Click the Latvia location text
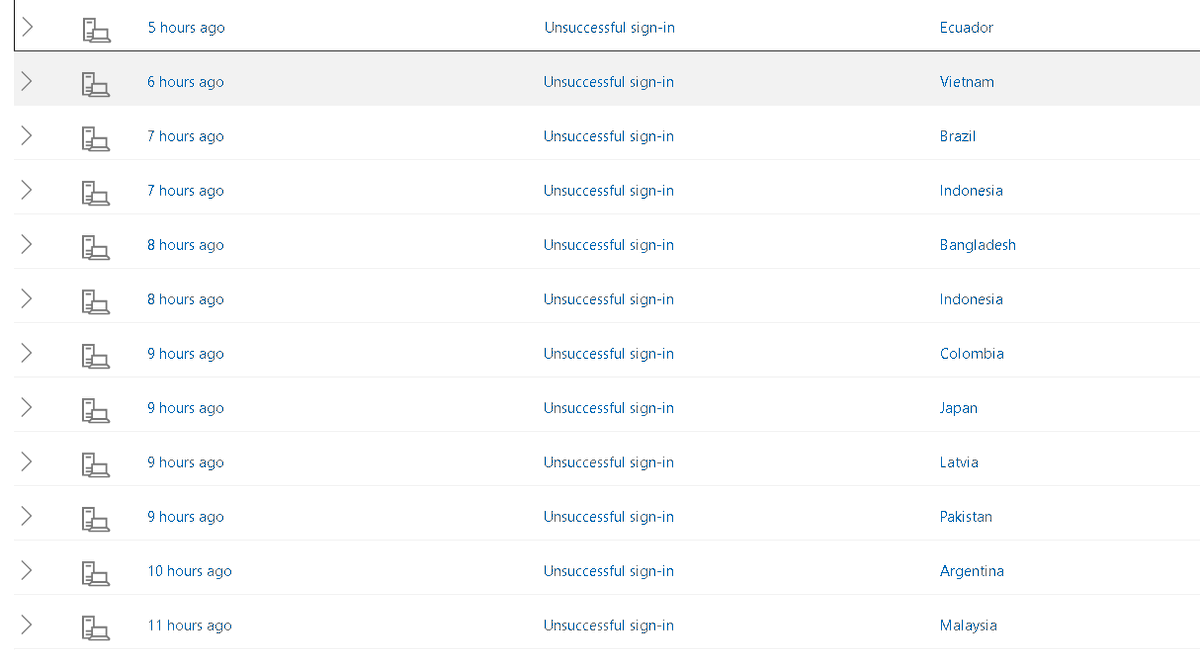The image size is (1200, 669). (959, 462)
